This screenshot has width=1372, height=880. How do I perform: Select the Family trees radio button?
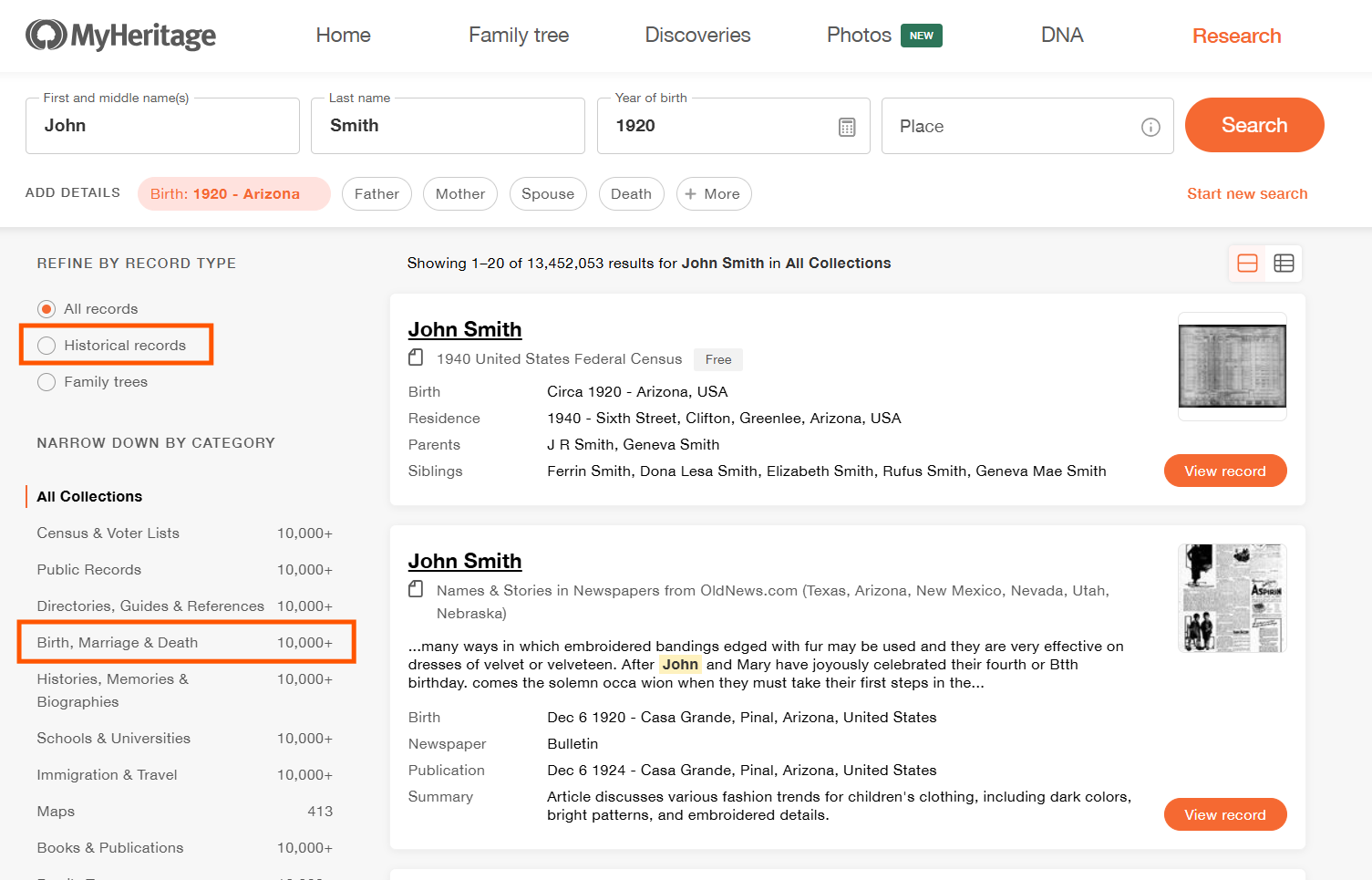(46, 382)
